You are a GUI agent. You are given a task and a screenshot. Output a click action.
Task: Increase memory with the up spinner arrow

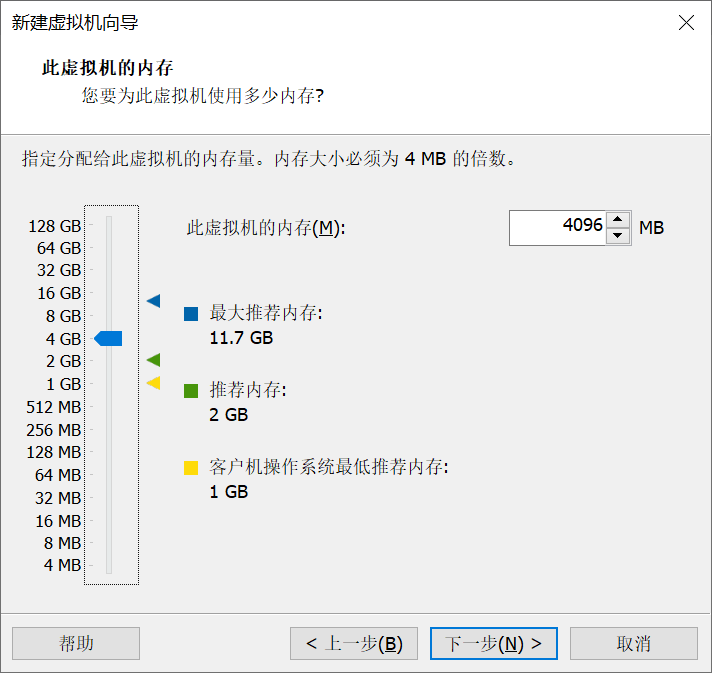(619, 220)
